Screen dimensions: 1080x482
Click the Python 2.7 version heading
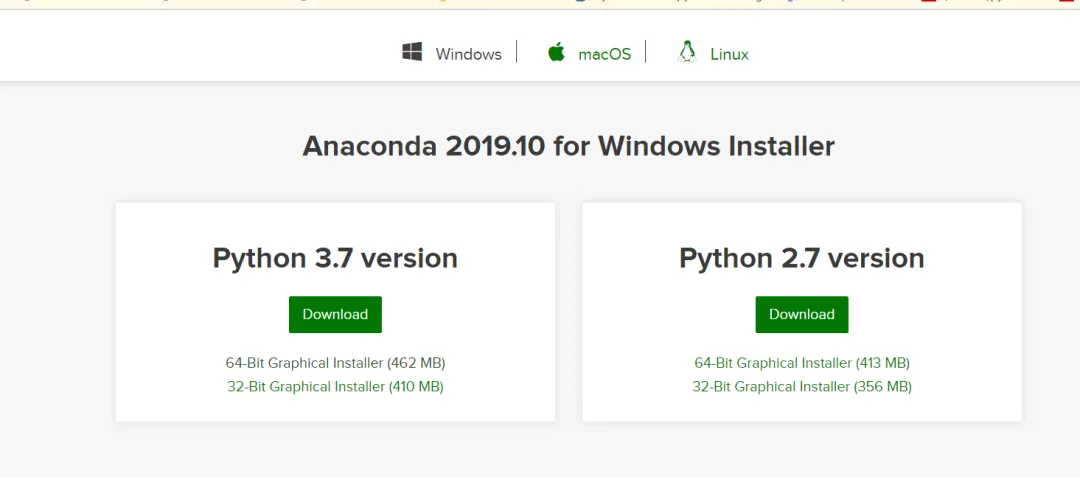(802, 258)
